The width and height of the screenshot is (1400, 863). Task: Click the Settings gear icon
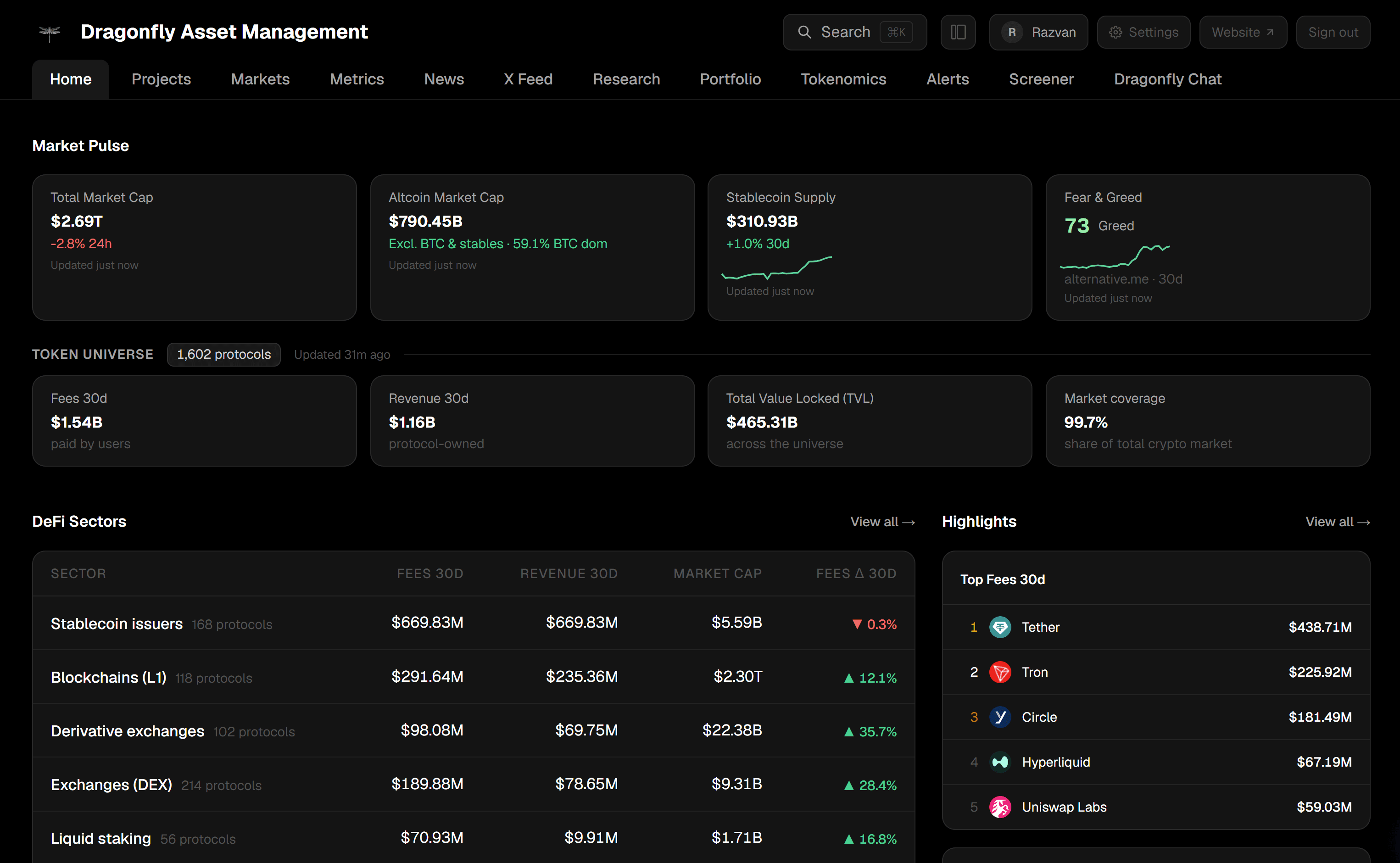1115,33
